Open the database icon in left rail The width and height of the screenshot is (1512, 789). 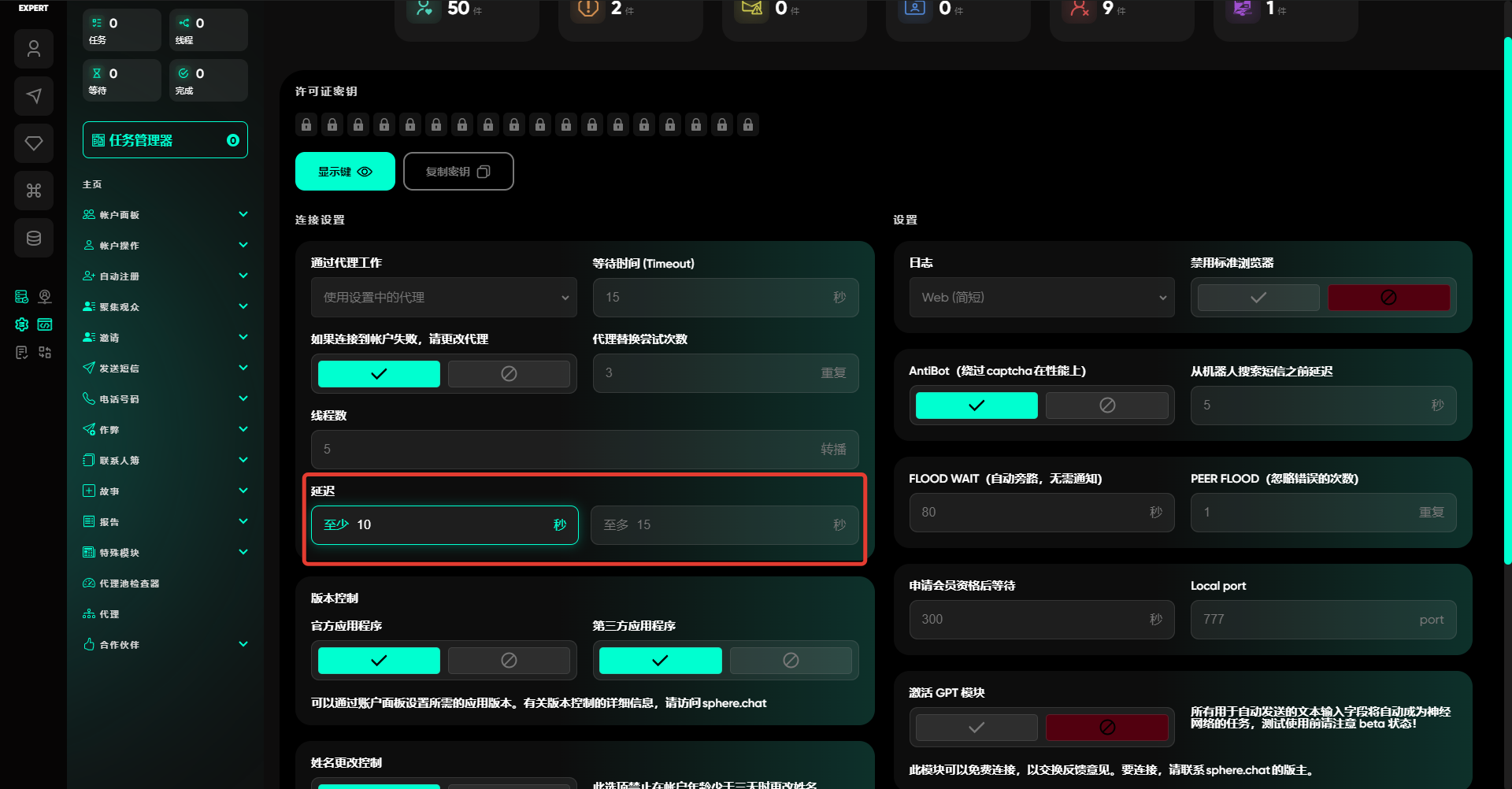click(34, 238)
